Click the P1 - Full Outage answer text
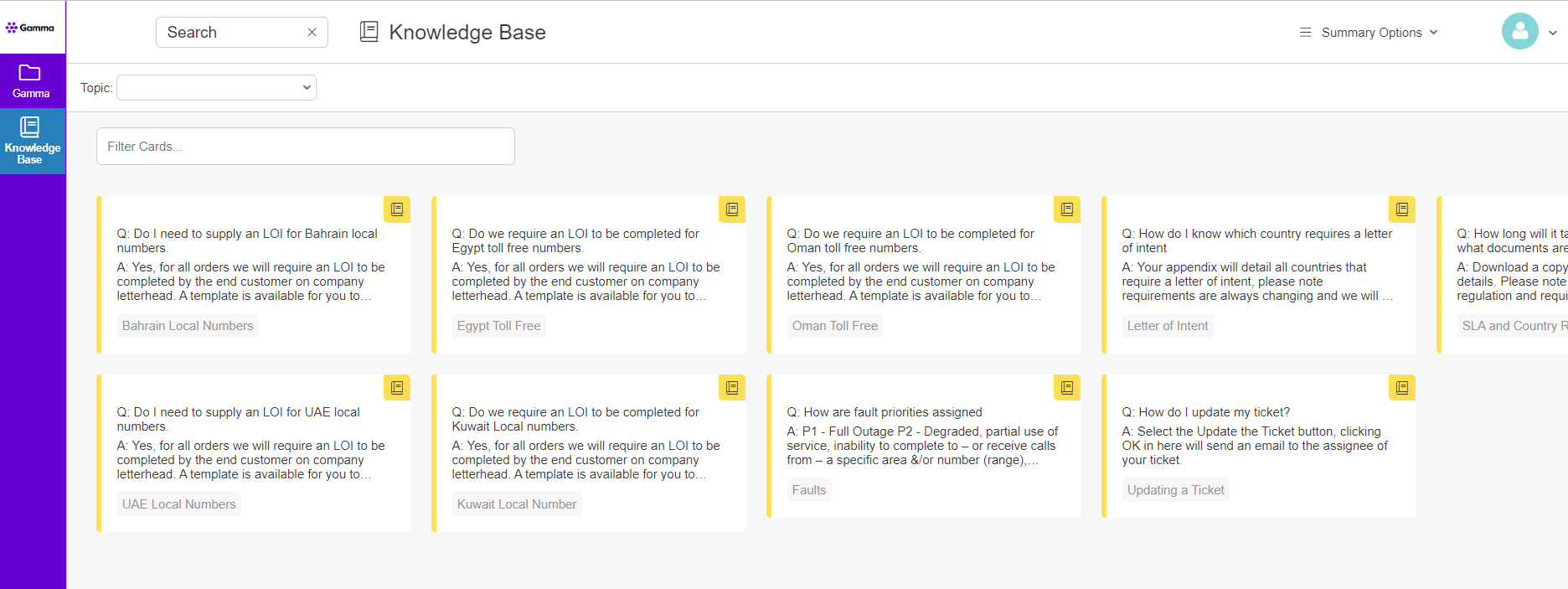The image size is (1568, 589). tap(922, 446)
